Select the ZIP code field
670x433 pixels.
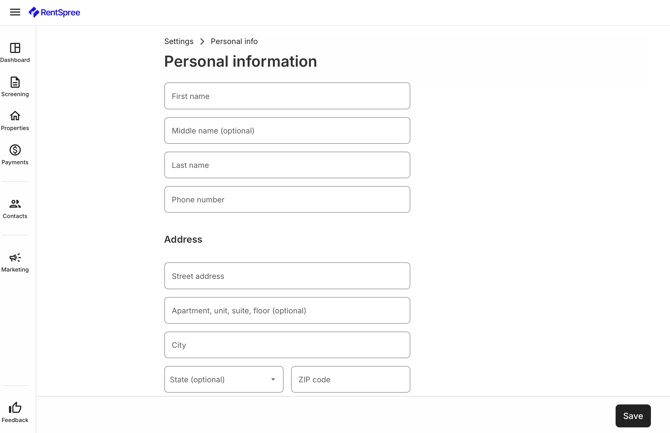351,379
